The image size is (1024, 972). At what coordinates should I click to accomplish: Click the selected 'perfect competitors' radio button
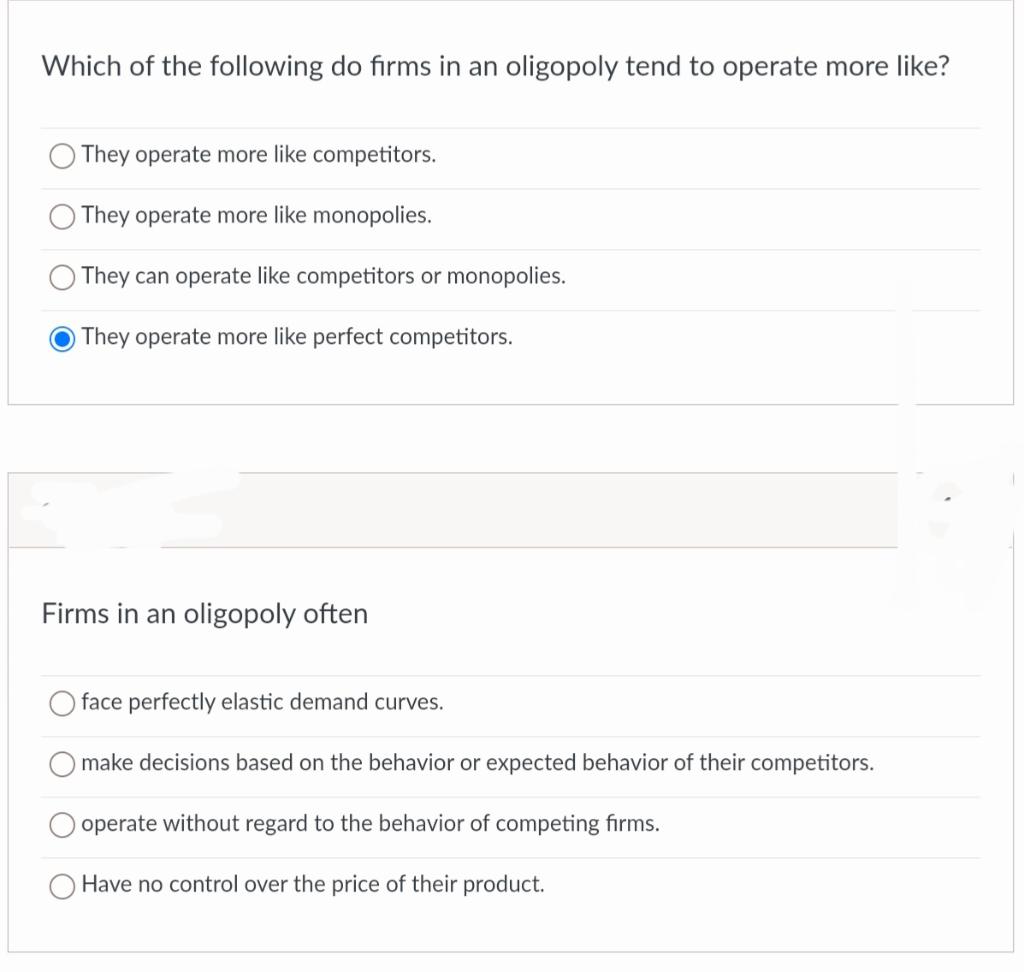pyautogui.click(x=62, y=338)
